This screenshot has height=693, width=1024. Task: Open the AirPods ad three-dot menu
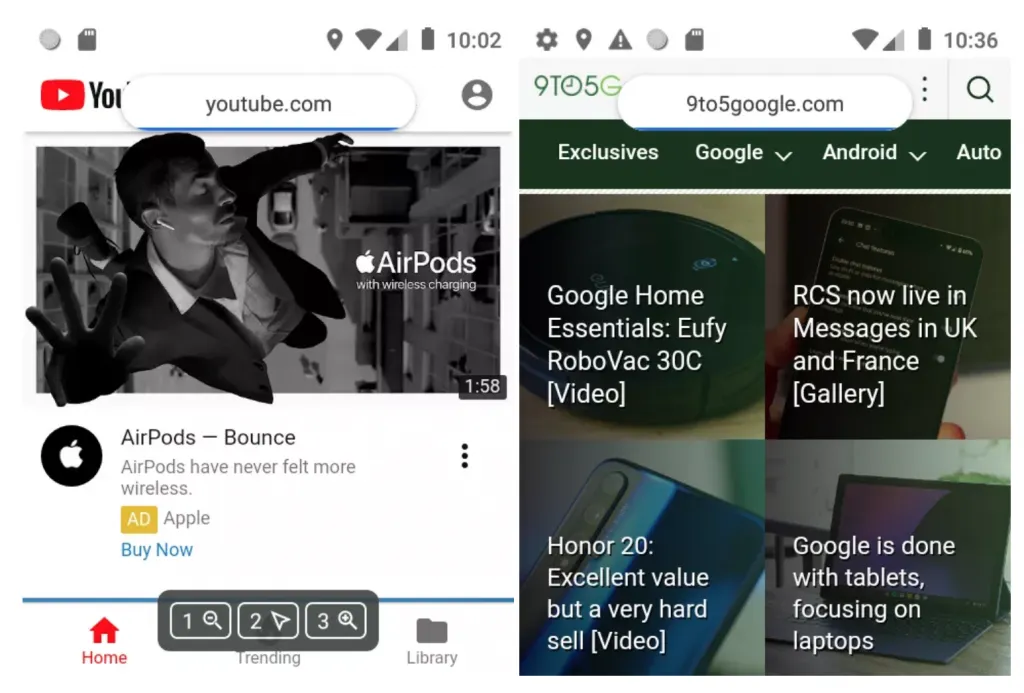click(x=464, y=456)
